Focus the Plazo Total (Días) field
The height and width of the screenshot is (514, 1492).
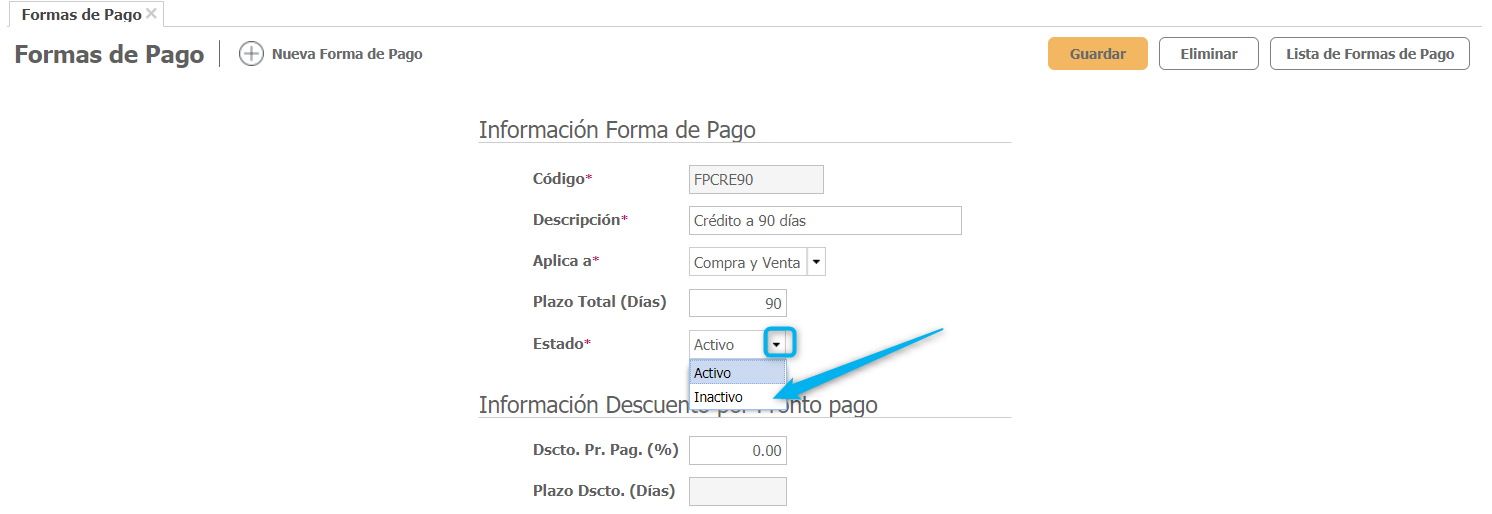coord(737,303)
